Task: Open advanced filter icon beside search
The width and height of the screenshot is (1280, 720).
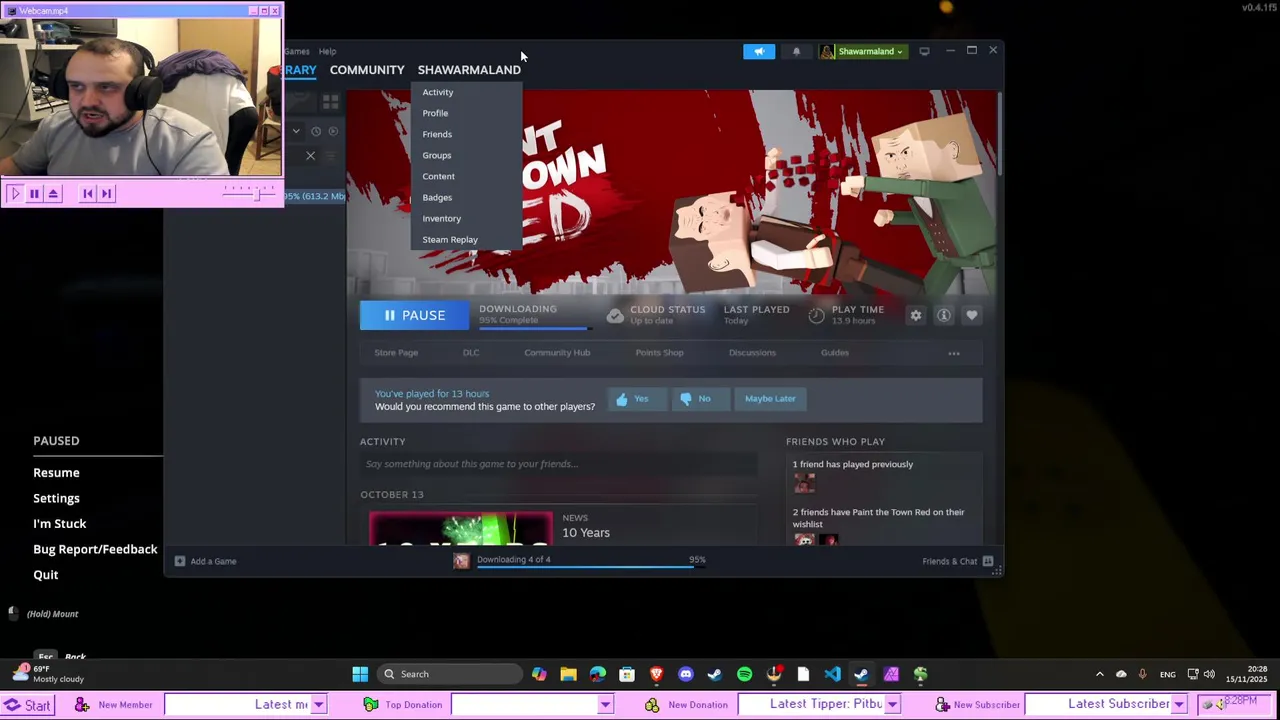Action: point(332,156)
